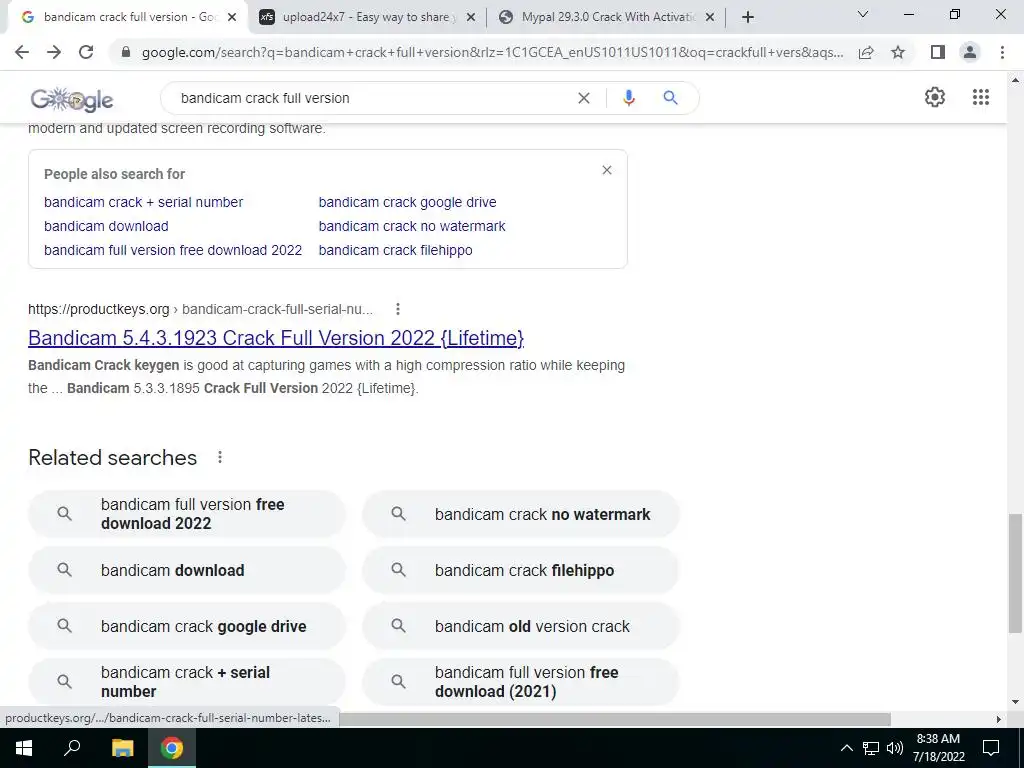Image resolution: width=1024 pixels, height=768 pixels.
Task: Open the Google apps grid
Action: tap(981, 97)
